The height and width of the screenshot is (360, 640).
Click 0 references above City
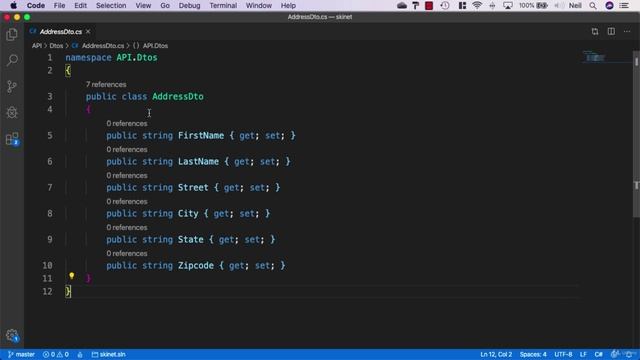(127, 201)
